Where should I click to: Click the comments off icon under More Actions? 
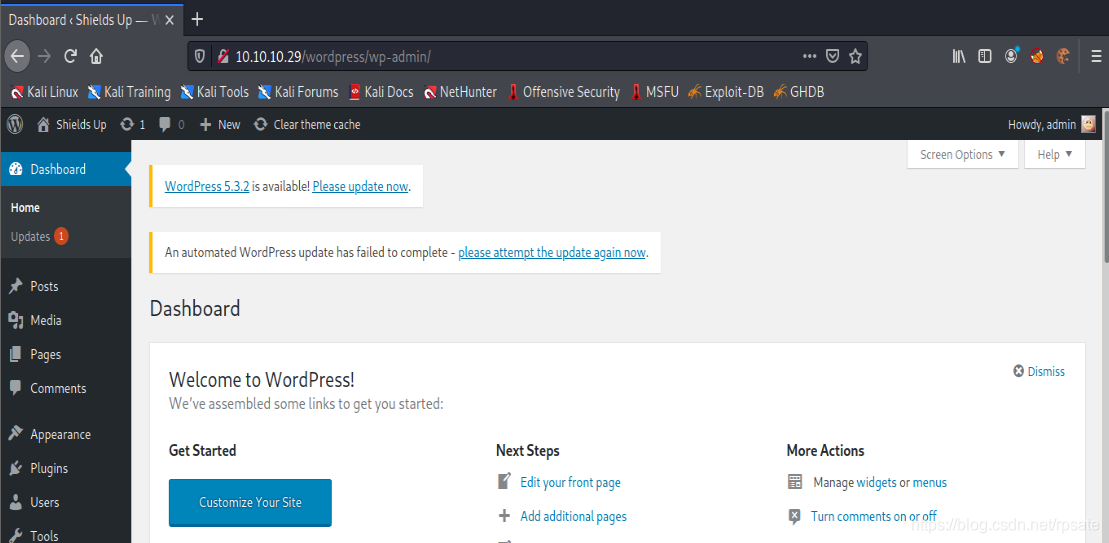click(x=795, y=516)
